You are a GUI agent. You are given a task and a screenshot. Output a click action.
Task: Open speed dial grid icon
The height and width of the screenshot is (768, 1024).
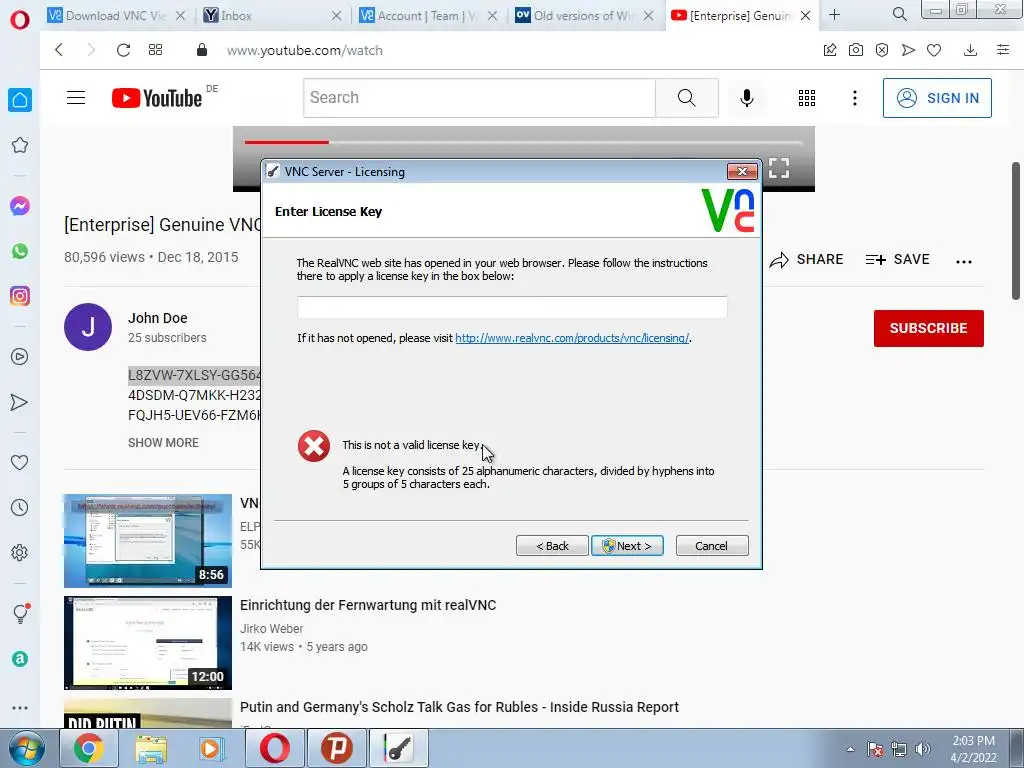click(155, 50)
